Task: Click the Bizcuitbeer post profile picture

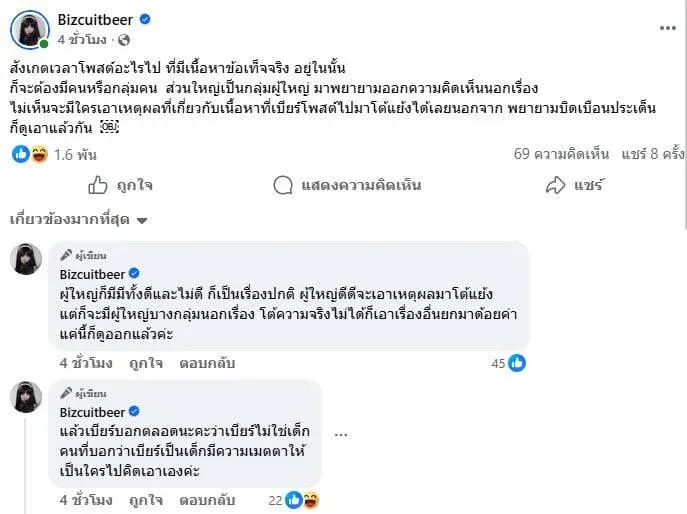Action: pyautogui.click(x=30, y=29)
